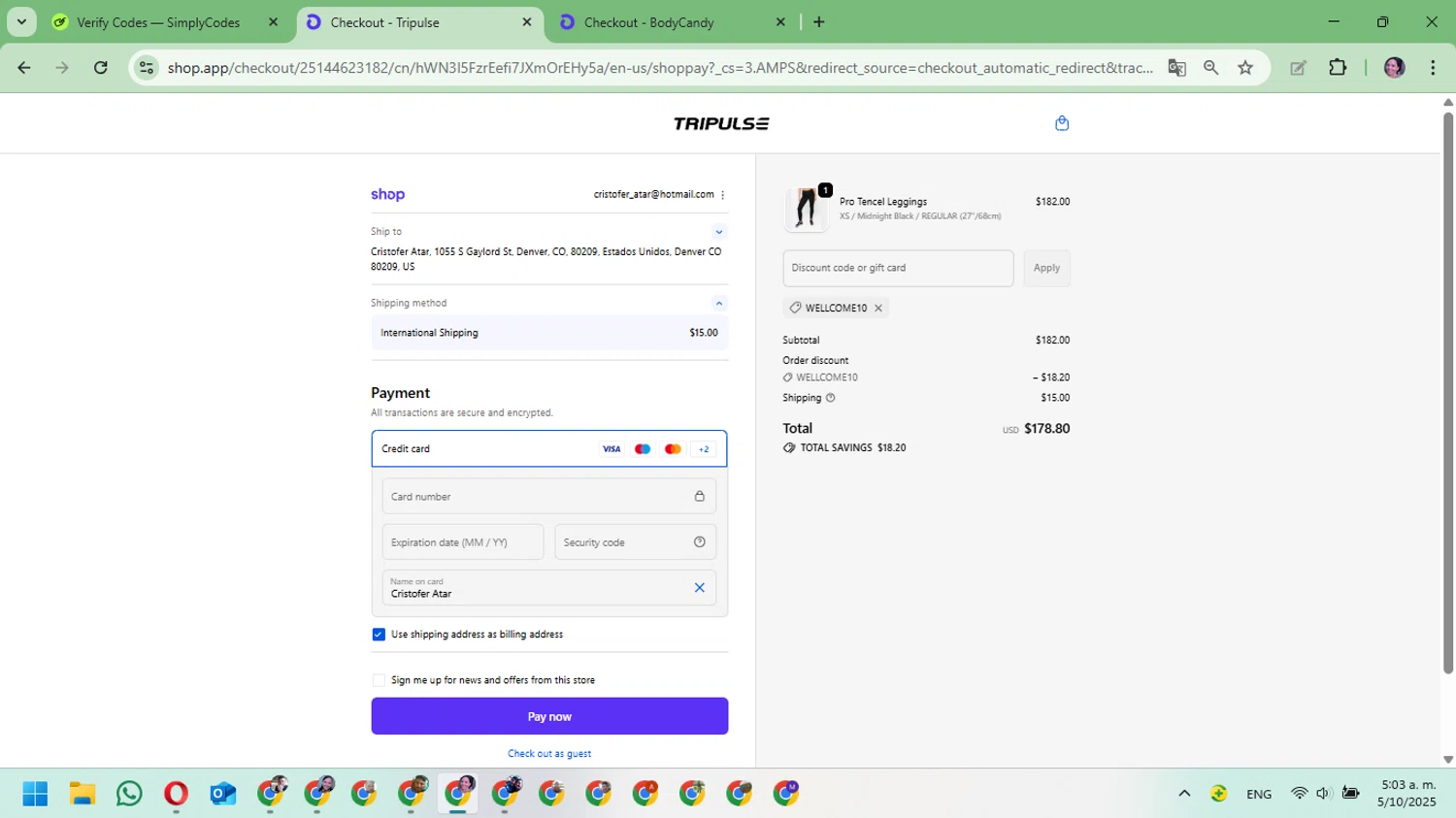Open the browser Extensions menu
Screen dimensions: 1456x818
pos(1338,68)
